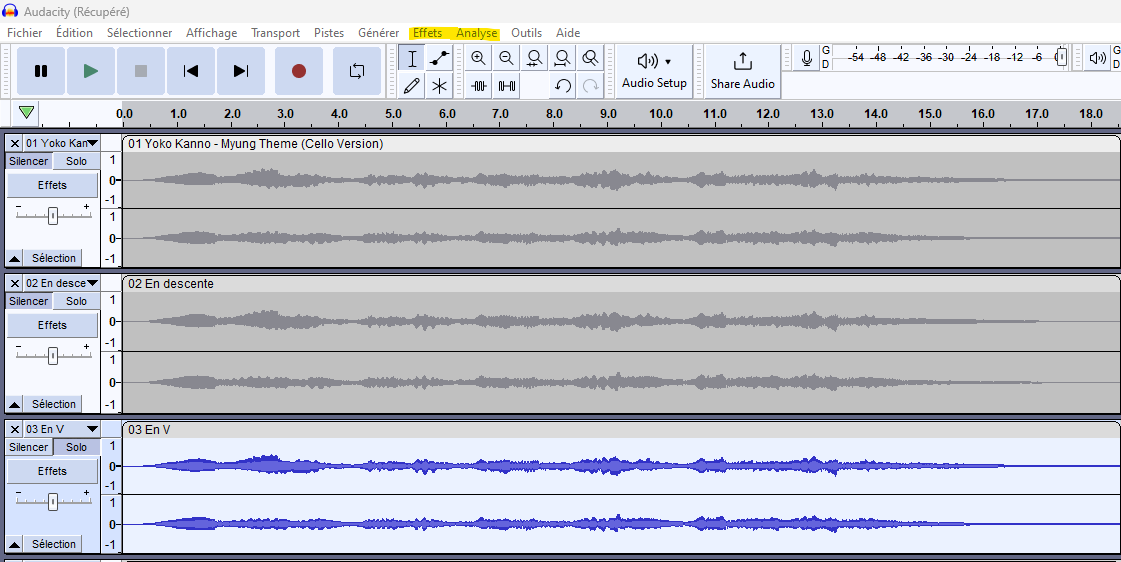This screenshot has width=1121, height=562.
Task: Click the Zoom In magnifier
Action: click(x=479, y=58)
